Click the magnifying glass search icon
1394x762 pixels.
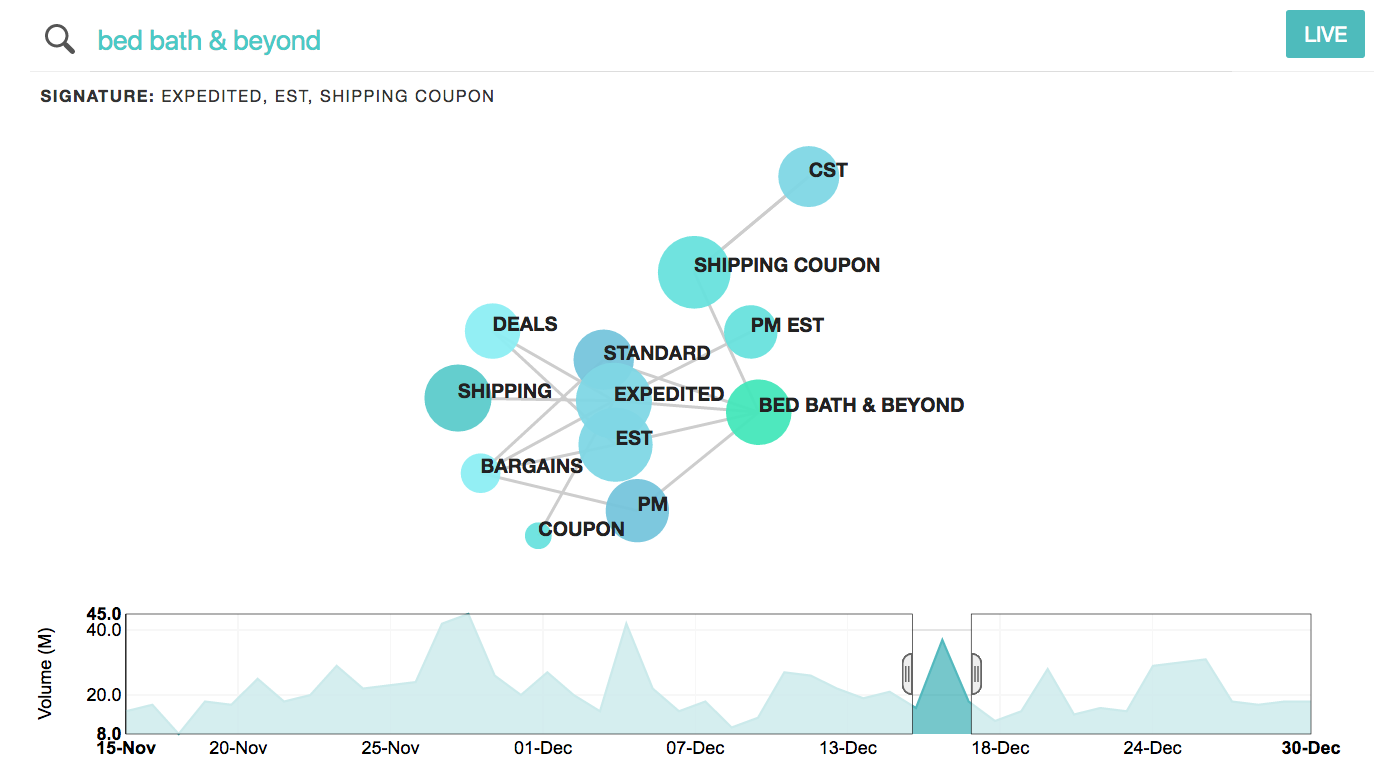(60, 39)
